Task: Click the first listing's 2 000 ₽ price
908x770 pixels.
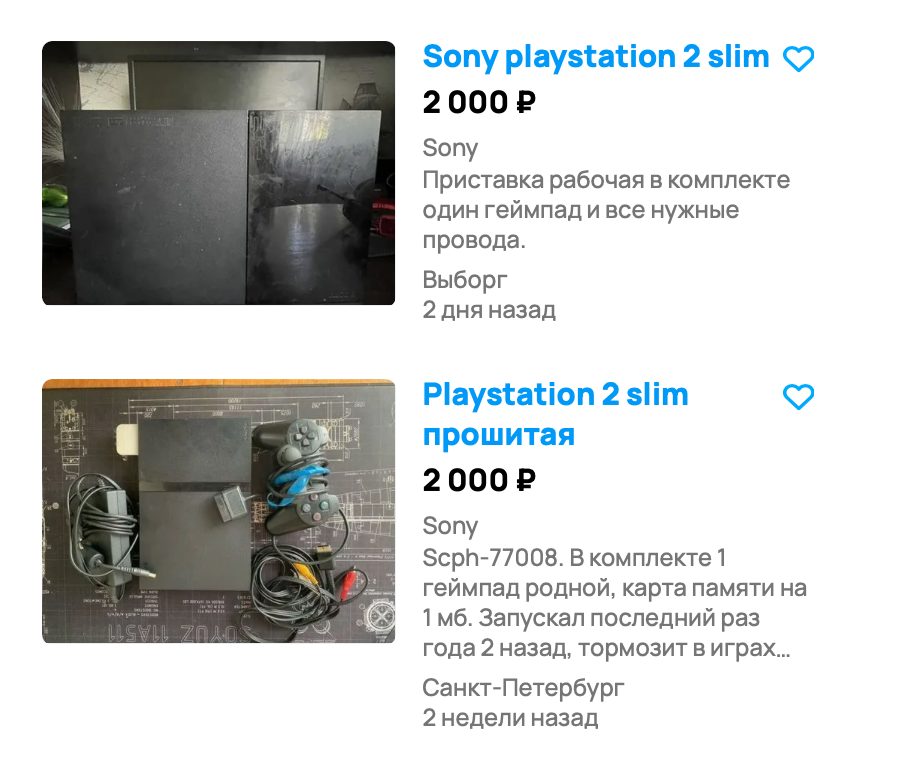Action: (x=479, y=102)
